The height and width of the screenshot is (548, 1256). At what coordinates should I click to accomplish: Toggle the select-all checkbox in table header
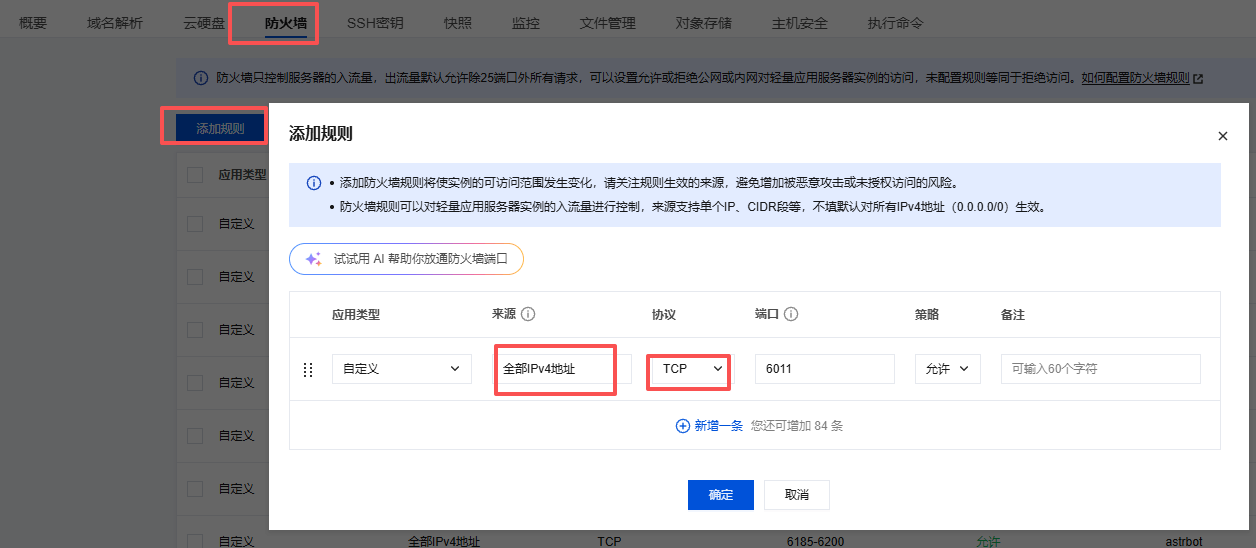[195, 174]
